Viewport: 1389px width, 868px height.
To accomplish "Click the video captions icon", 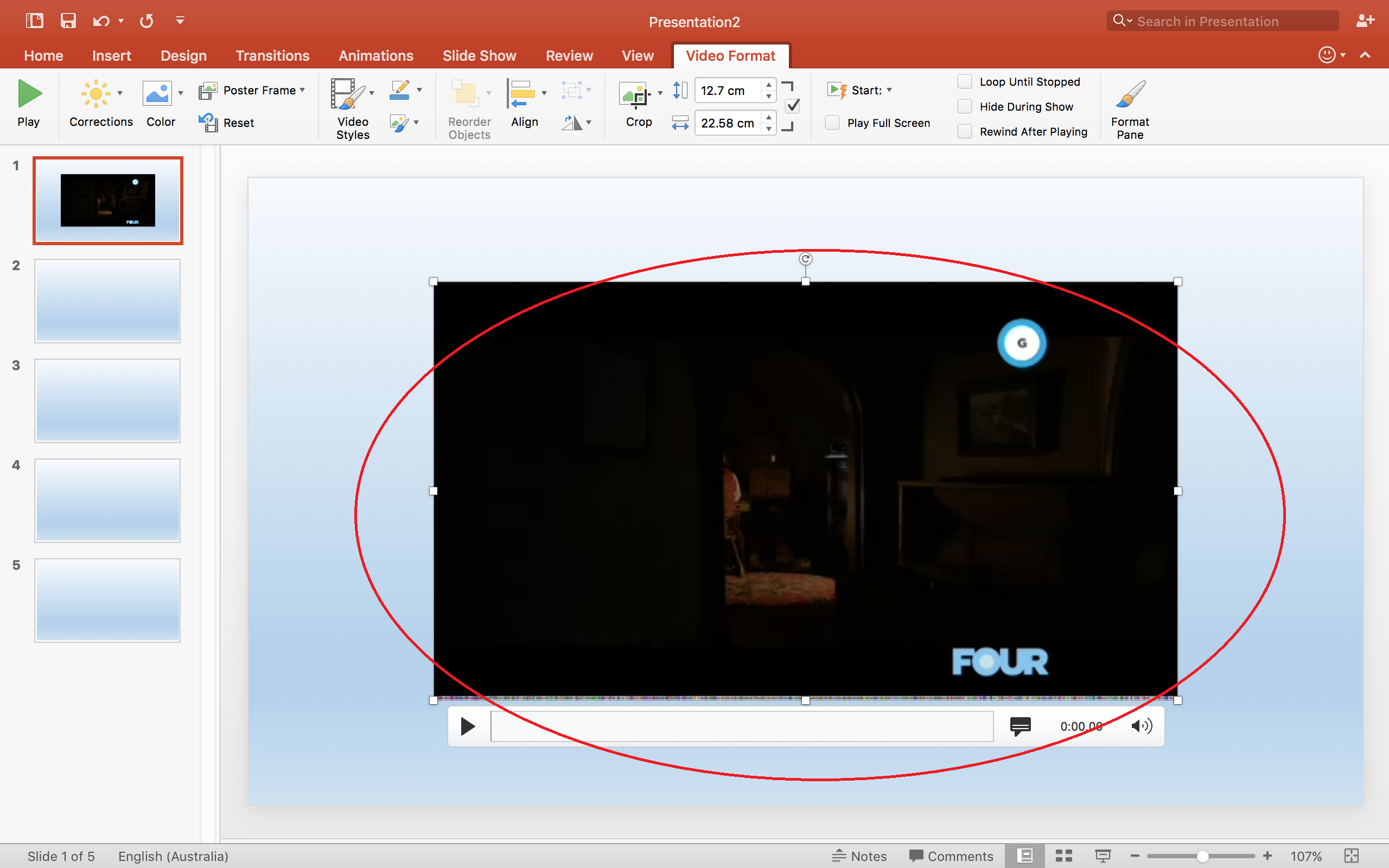I will point(1020,726).
